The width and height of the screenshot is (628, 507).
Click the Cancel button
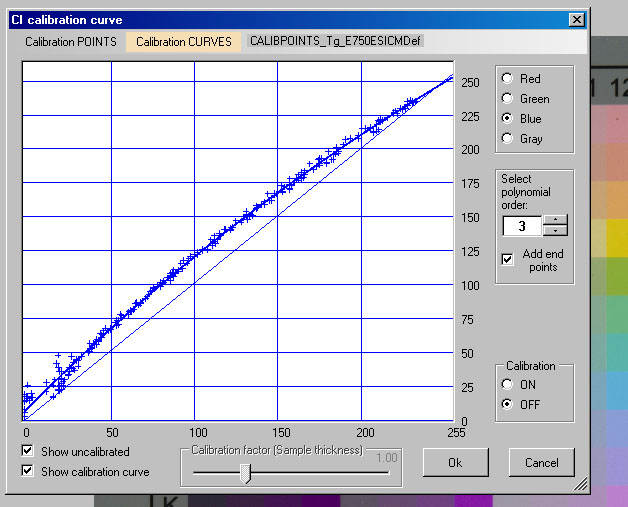tap(541, 463)
